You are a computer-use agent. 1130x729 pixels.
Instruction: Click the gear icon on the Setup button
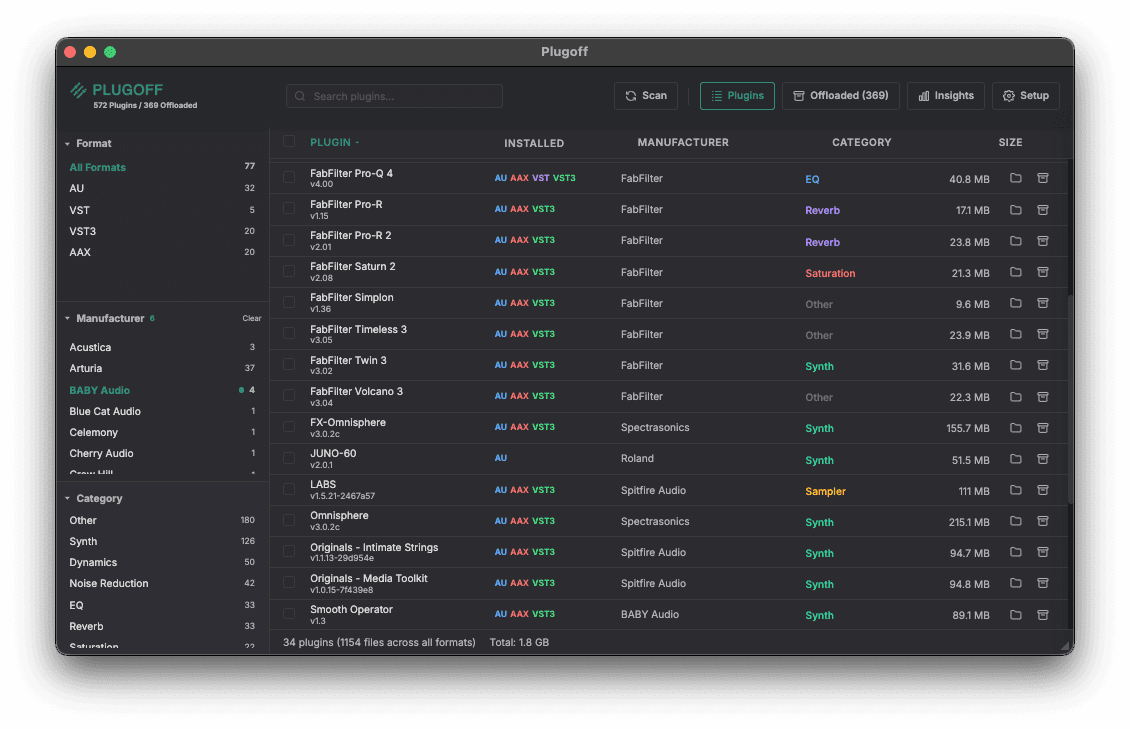[x=1009, y=96]
